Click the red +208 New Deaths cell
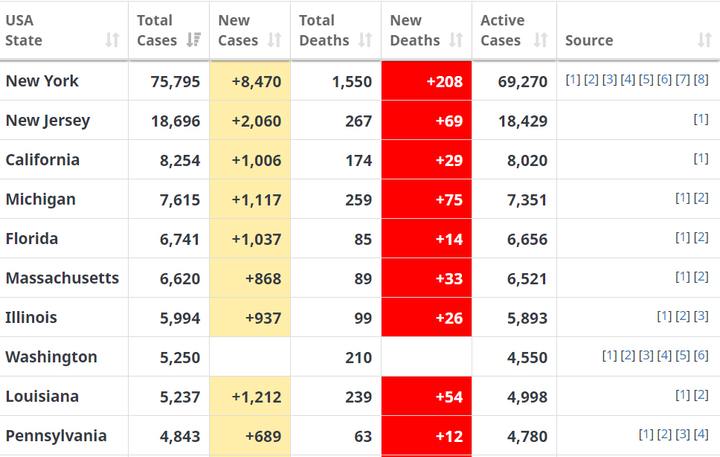The height and width of the screenshot is (457, 720). 427,81
